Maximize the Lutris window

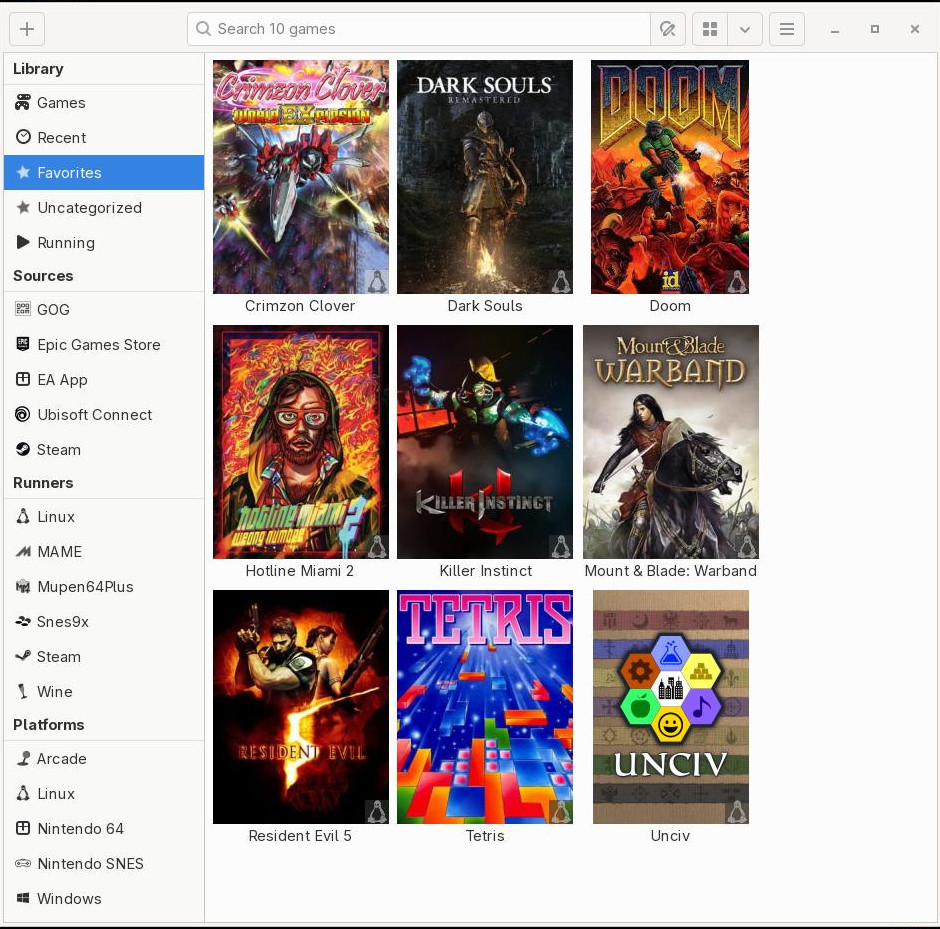[x=875, y=29]
